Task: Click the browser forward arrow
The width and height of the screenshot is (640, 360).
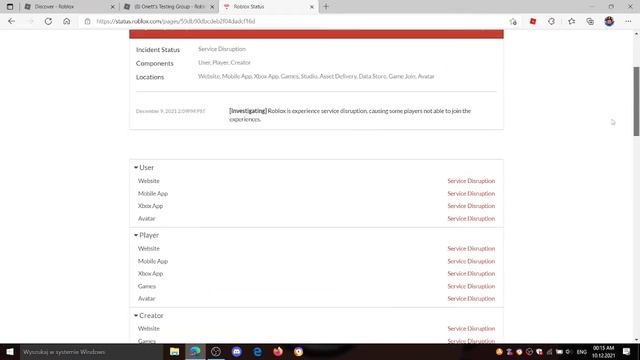Action: (x=30, y=21)
